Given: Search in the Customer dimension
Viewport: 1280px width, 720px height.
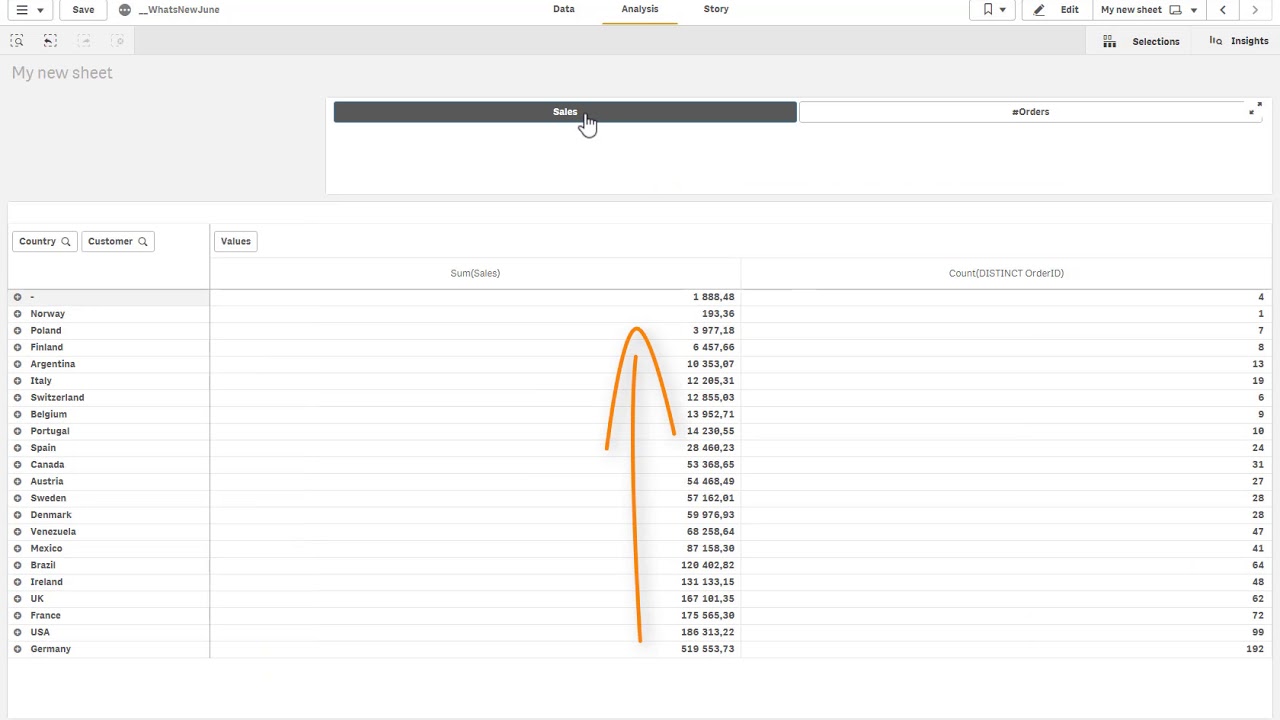Looking at the screenshot, I should tap(142, 241).
